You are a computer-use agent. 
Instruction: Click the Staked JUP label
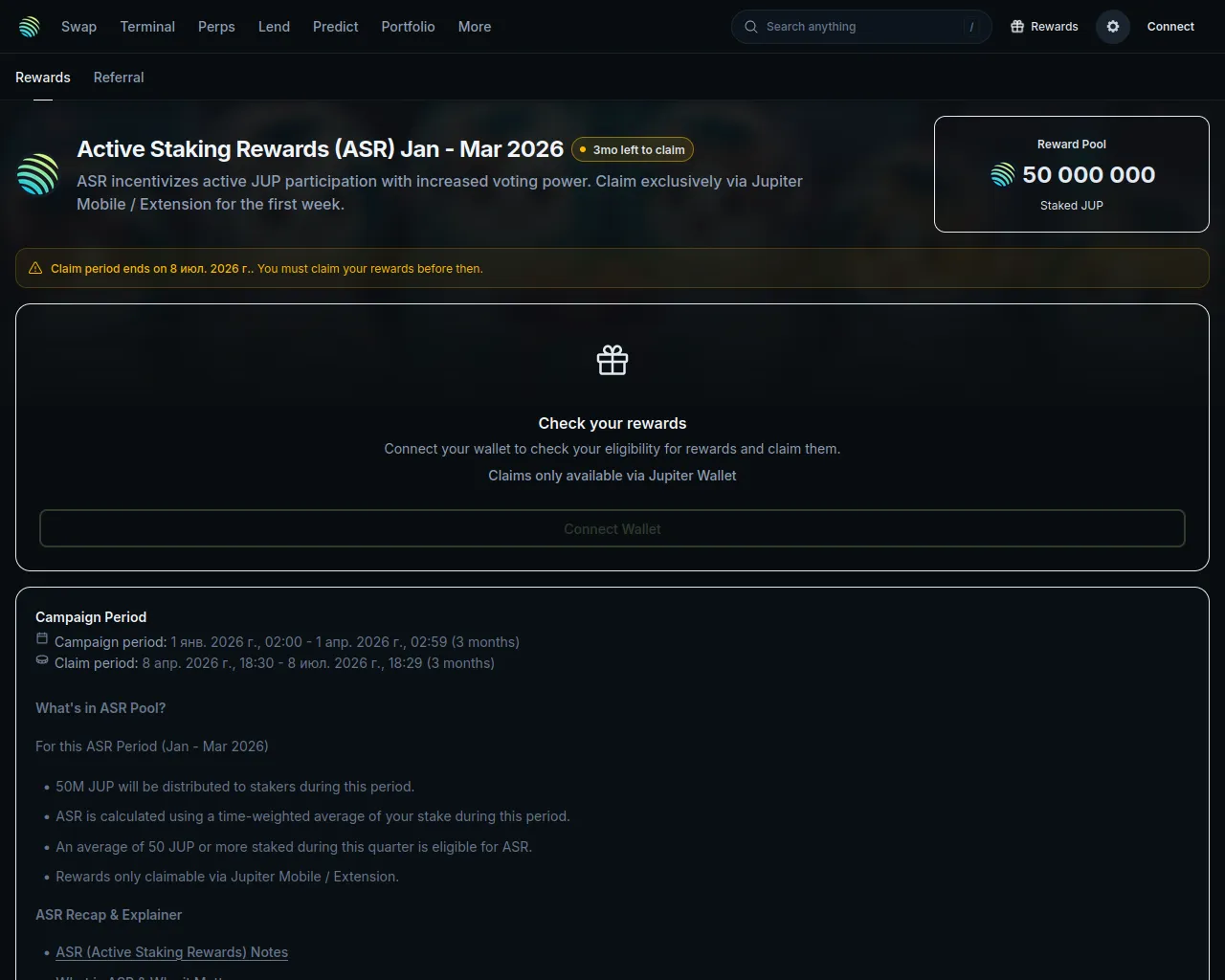coord(1072,206)
